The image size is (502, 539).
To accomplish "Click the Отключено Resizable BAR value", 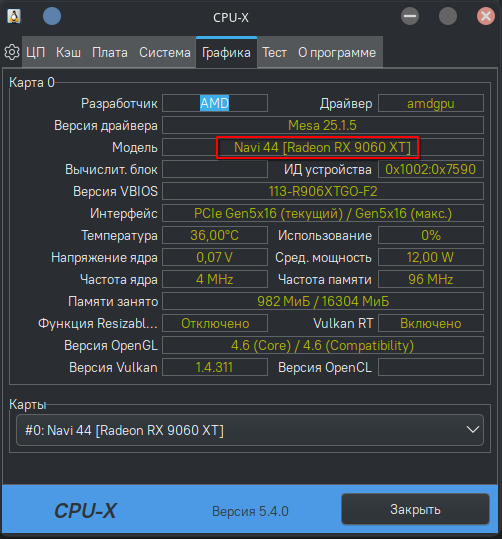I will [x=215, y=323].
